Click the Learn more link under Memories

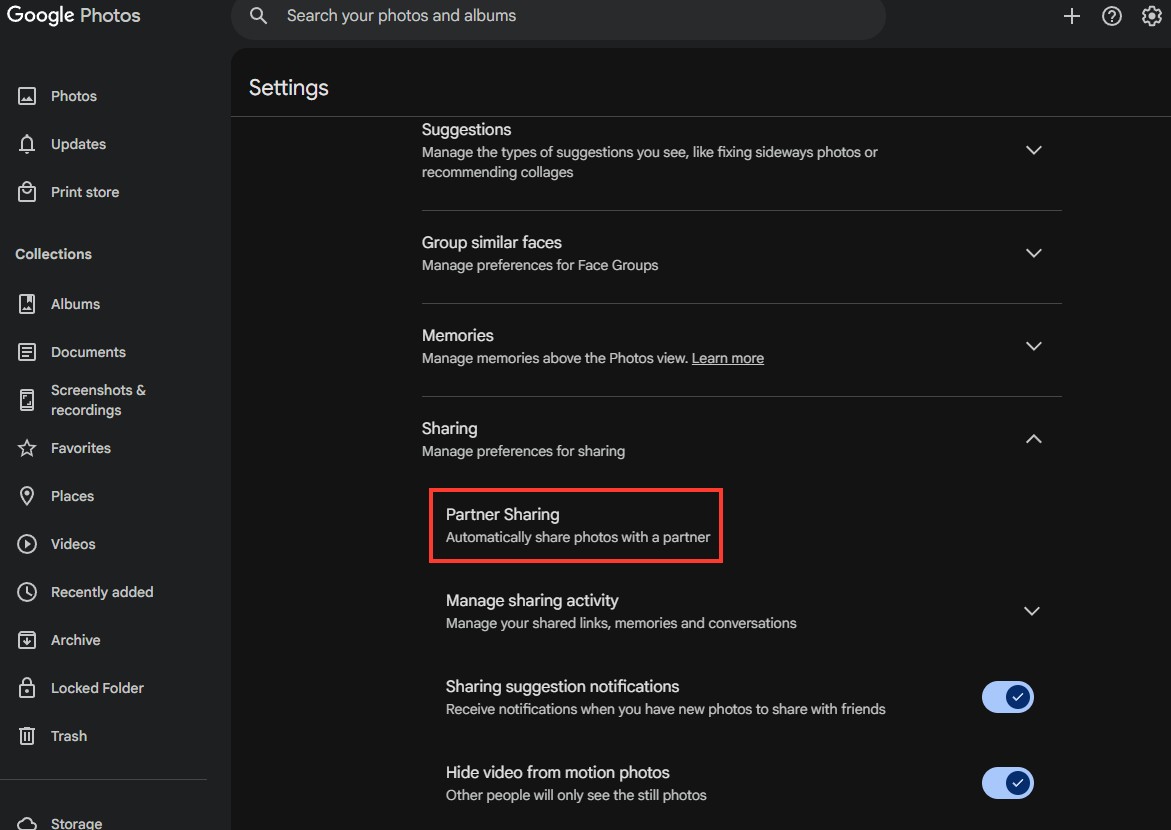[727, 359]
